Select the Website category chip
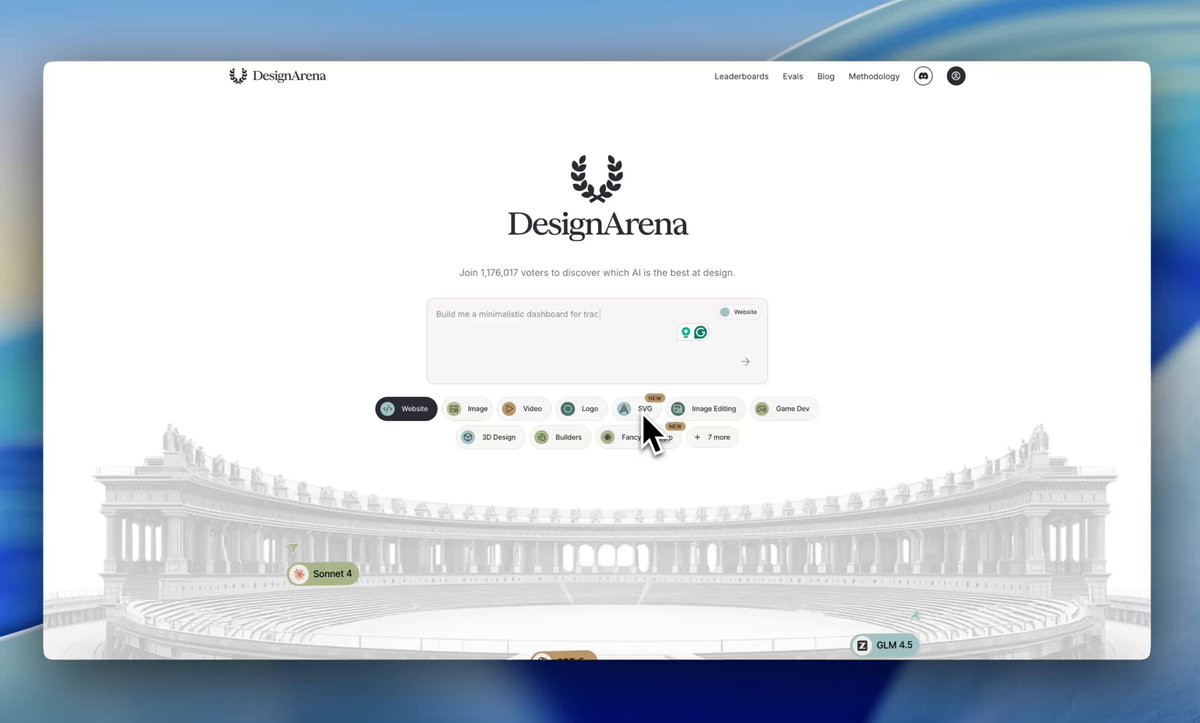Image resolution: width=1200 pixels, height=723 pixels. (406, 409)
